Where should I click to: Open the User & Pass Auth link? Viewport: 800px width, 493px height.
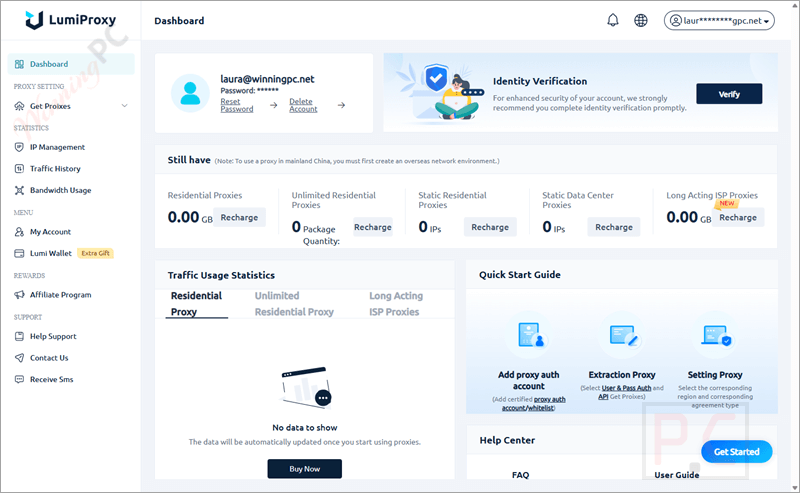(x=626, y=388)
